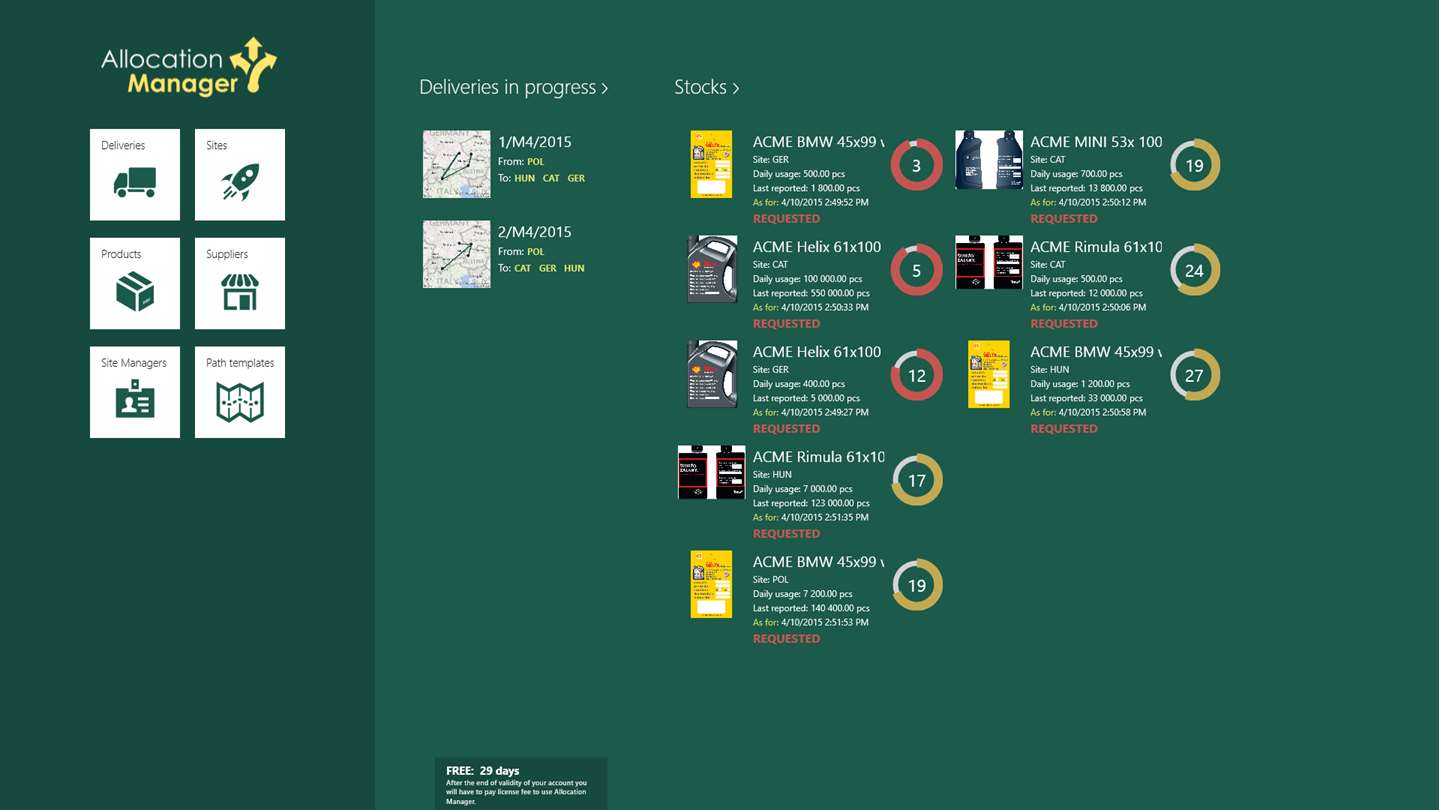This screenshot has height=810, width=1439.
Task: Open ACME MINI 53x100 product image
Action: [989, 160]
